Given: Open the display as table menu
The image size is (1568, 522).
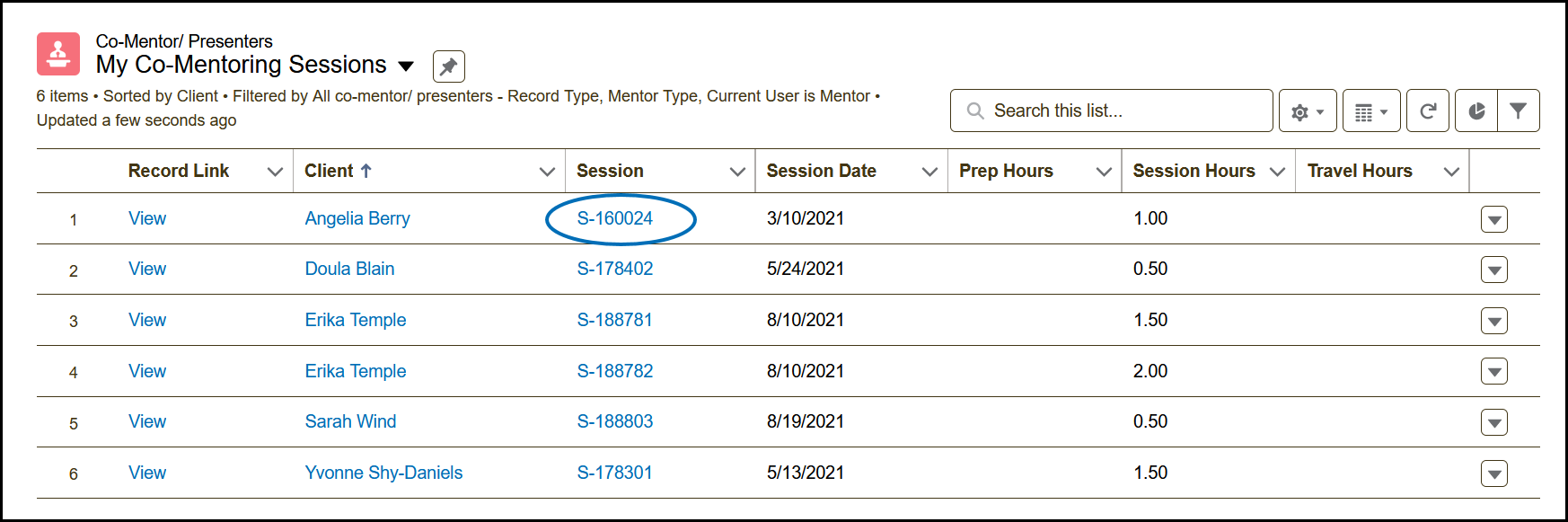Looking at the screenshot, I should (1371, 111).
